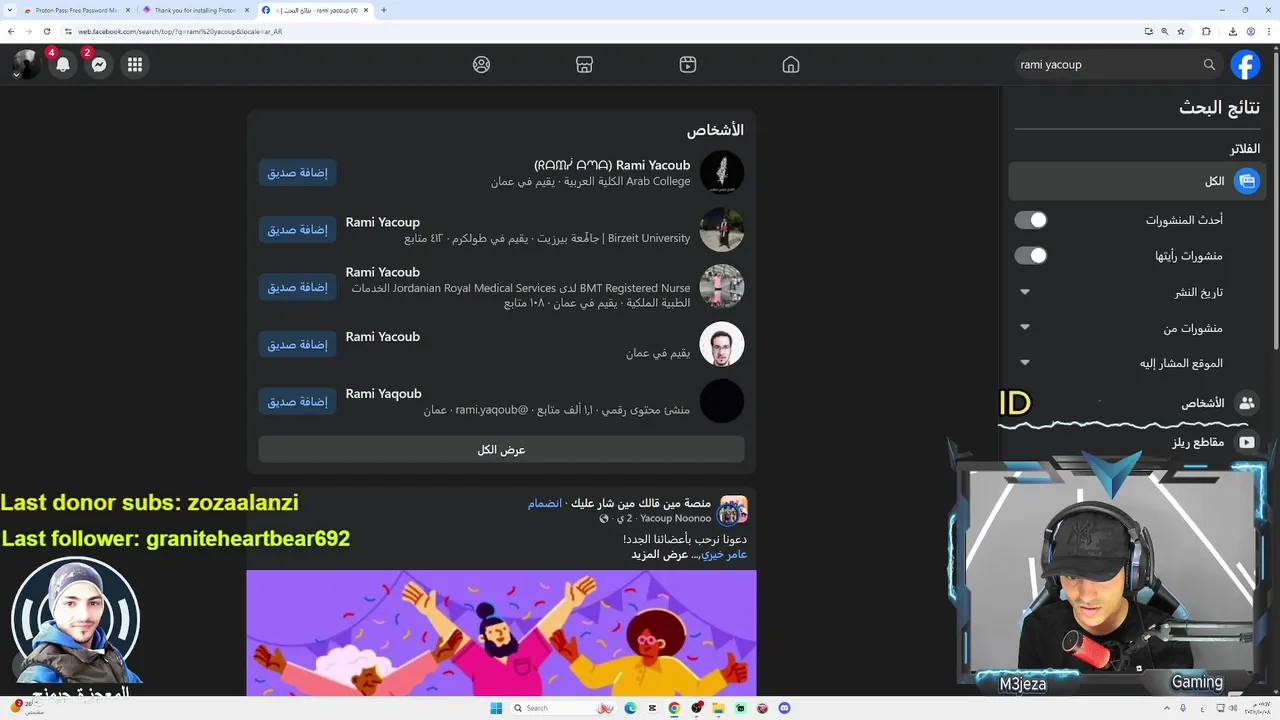Open the name link 'Rami Yacoup'

pos(383,222)
